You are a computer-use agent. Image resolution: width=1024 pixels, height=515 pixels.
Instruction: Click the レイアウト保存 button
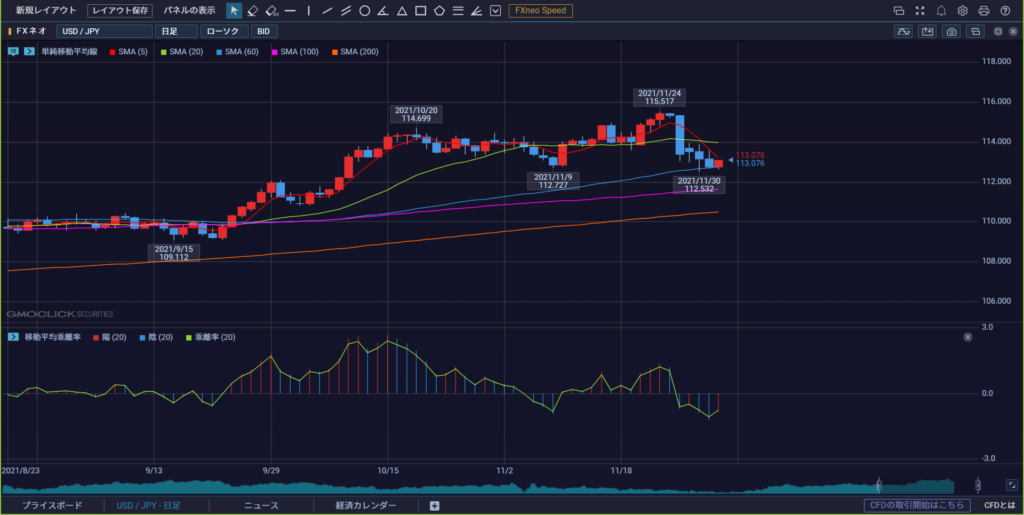120,10
